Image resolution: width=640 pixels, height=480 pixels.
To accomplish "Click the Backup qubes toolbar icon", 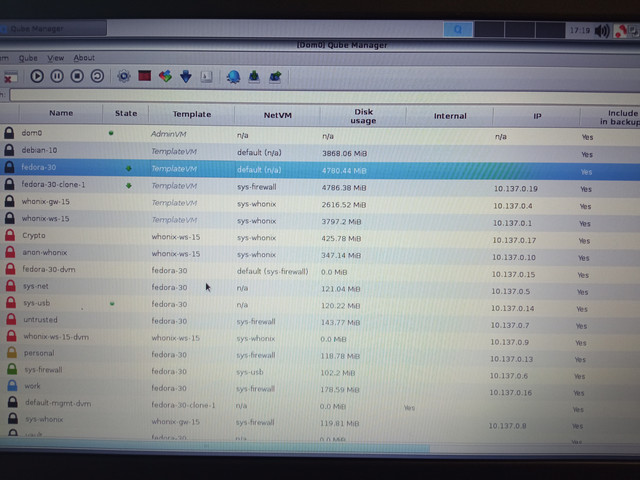I will point(254,77).
